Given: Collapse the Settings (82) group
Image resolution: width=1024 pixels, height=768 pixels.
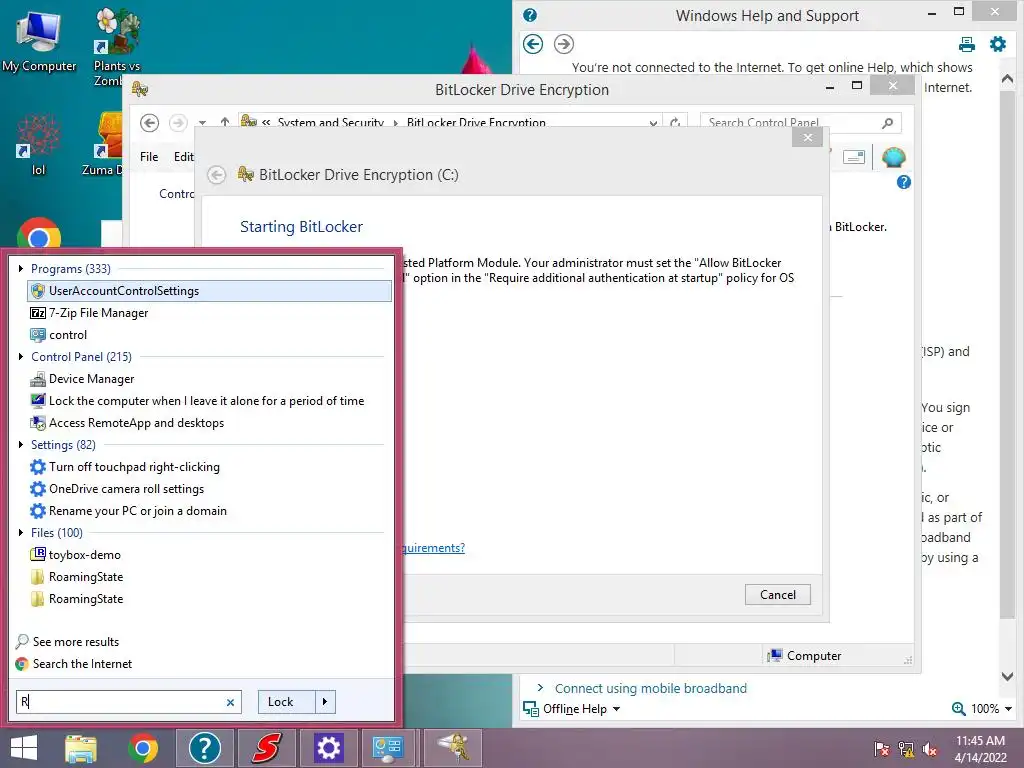Looking at the screenshot, I should (x=21, y=445).
